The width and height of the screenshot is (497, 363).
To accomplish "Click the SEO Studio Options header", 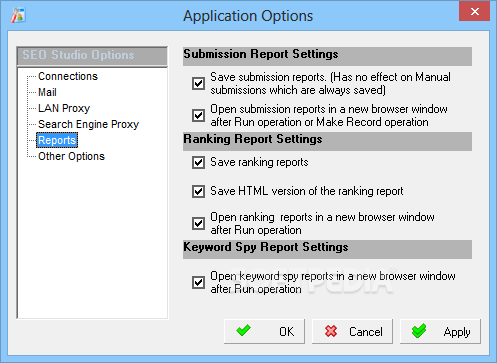I will (x=92, y=56).
